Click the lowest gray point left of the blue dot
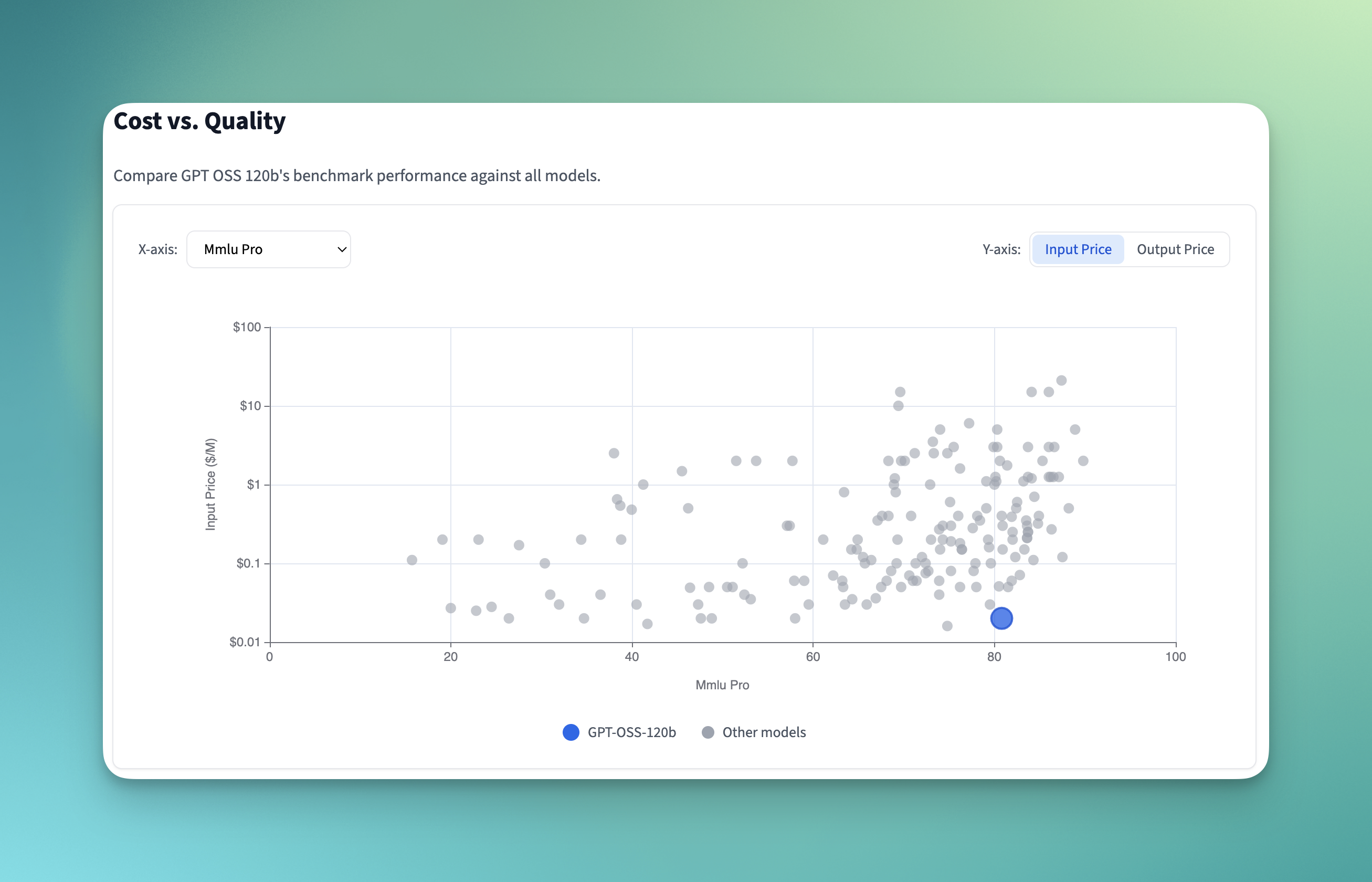1372x882 pixels. 947,625
